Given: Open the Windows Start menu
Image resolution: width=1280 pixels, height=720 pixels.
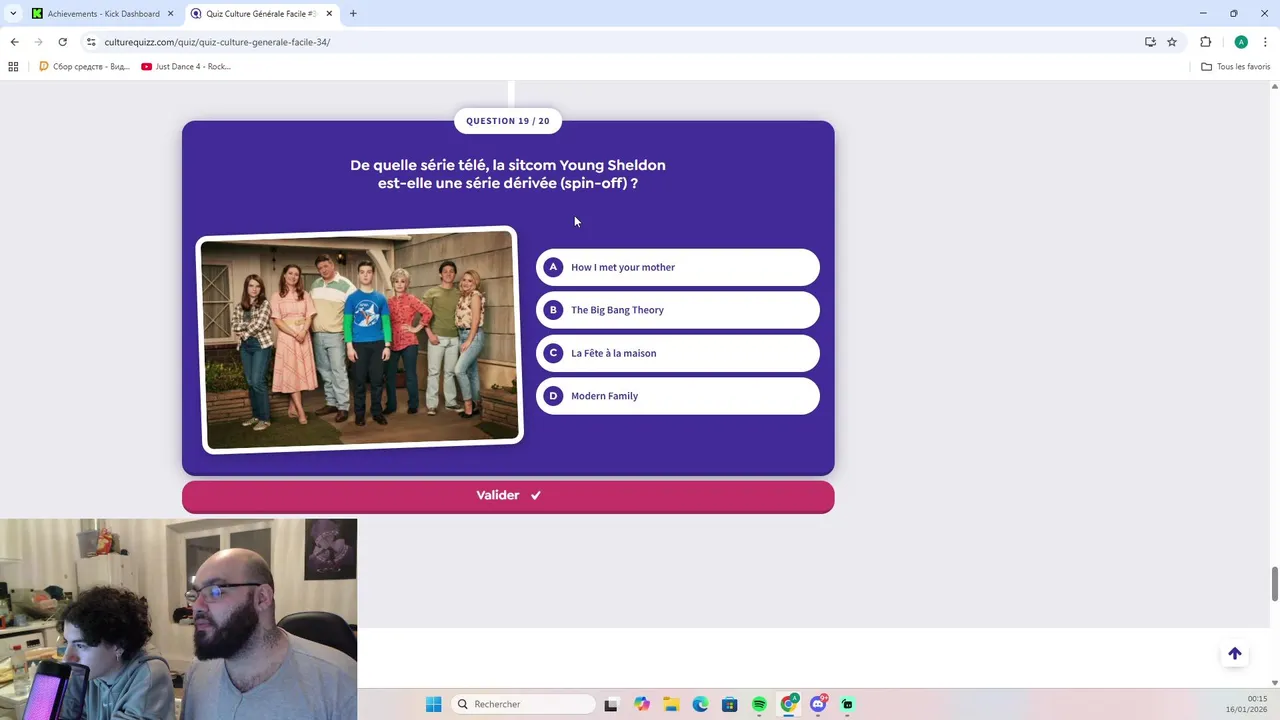Looking at the screenshot, I should click(x=433, y=704).
